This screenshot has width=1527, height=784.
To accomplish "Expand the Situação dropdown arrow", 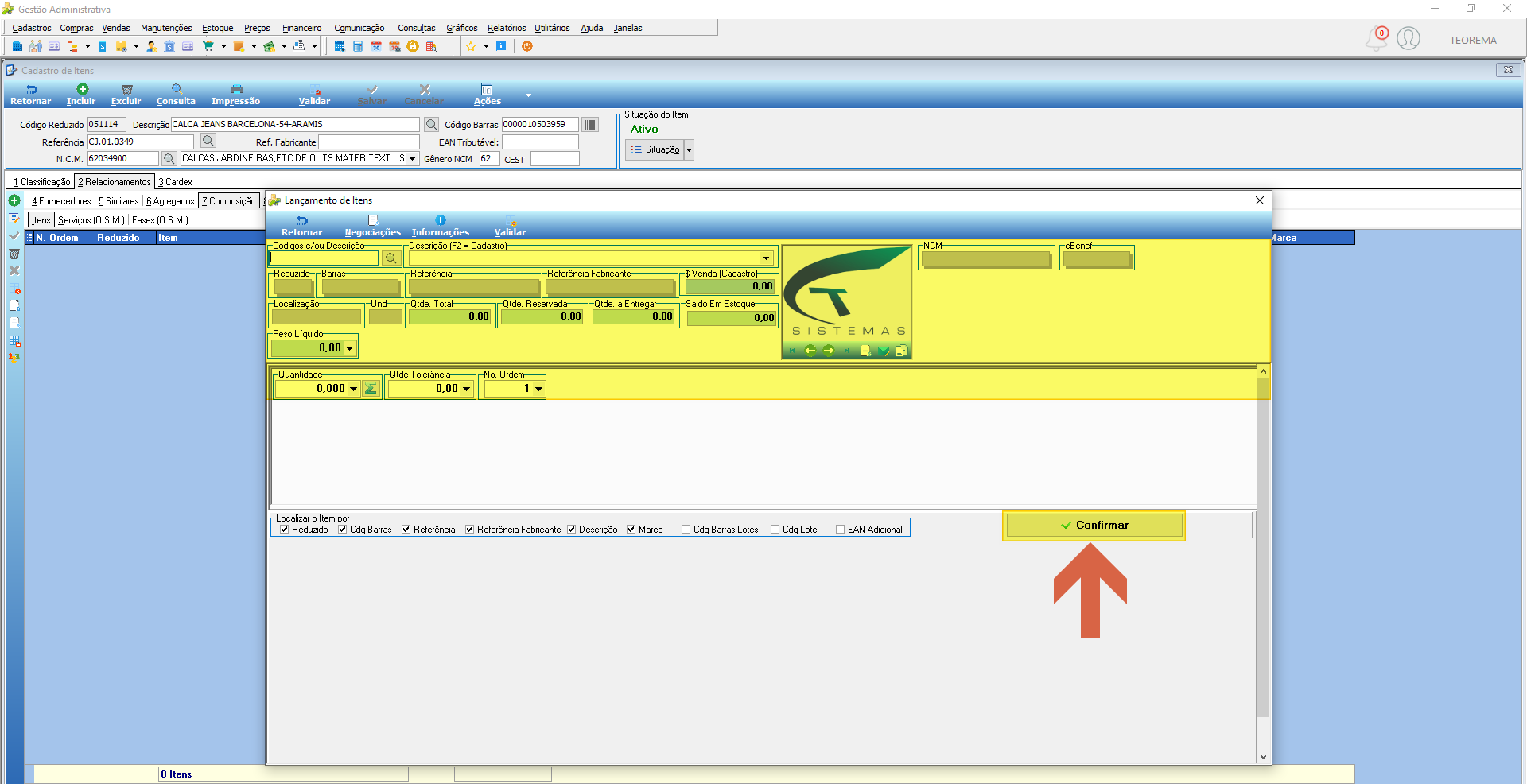I will tap(689, 149).
